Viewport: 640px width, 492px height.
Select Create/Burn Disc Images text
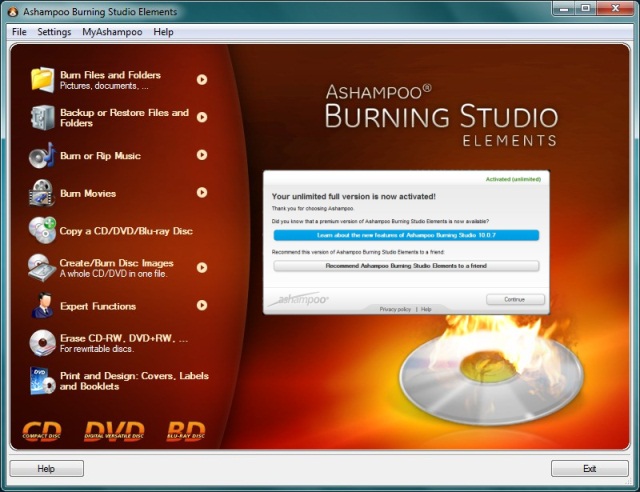click(117, 263)
